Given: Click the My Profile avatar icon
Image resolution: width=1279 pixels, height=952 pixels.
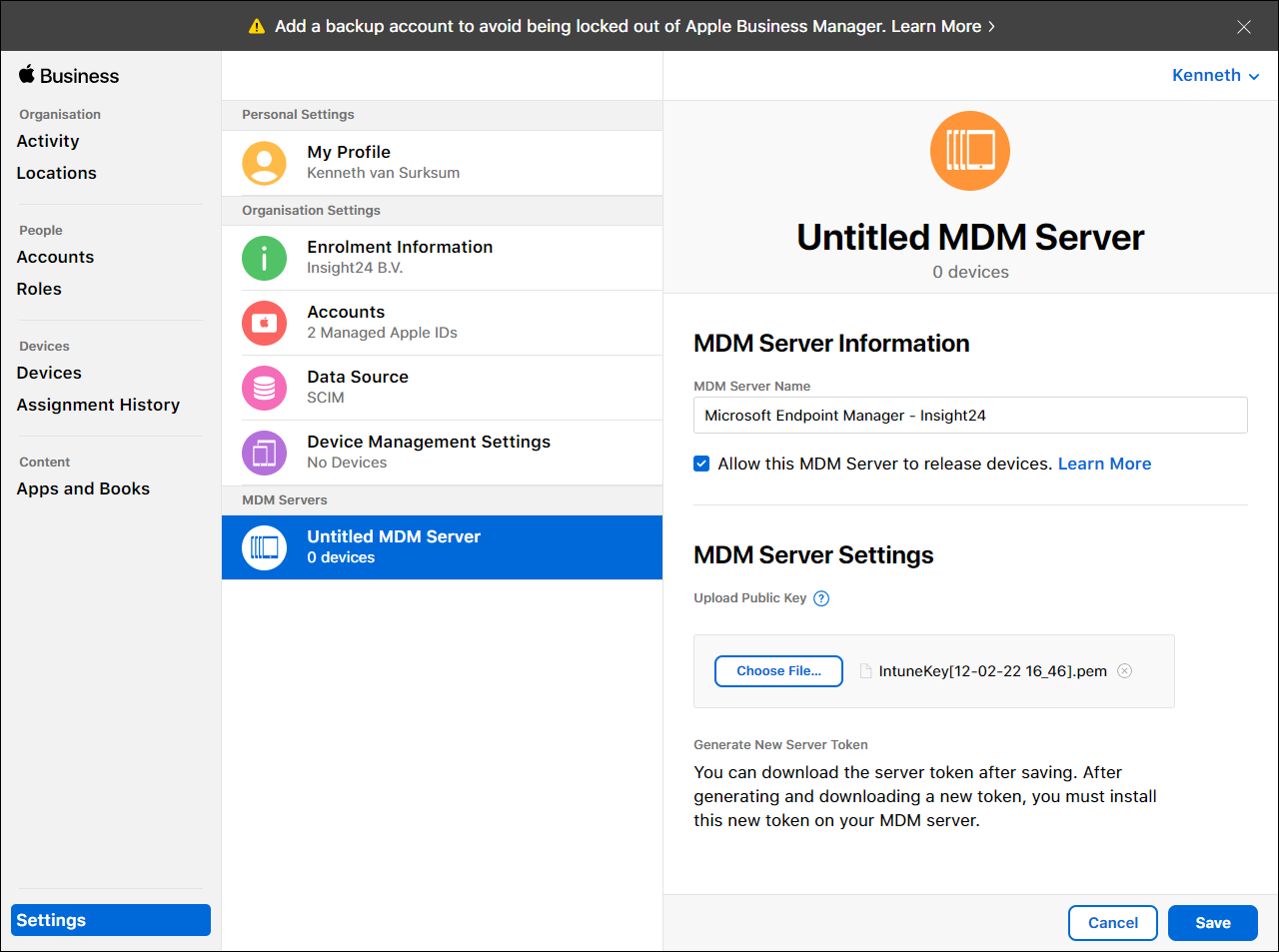Looking at the screenshot, I should pos(264,163).
